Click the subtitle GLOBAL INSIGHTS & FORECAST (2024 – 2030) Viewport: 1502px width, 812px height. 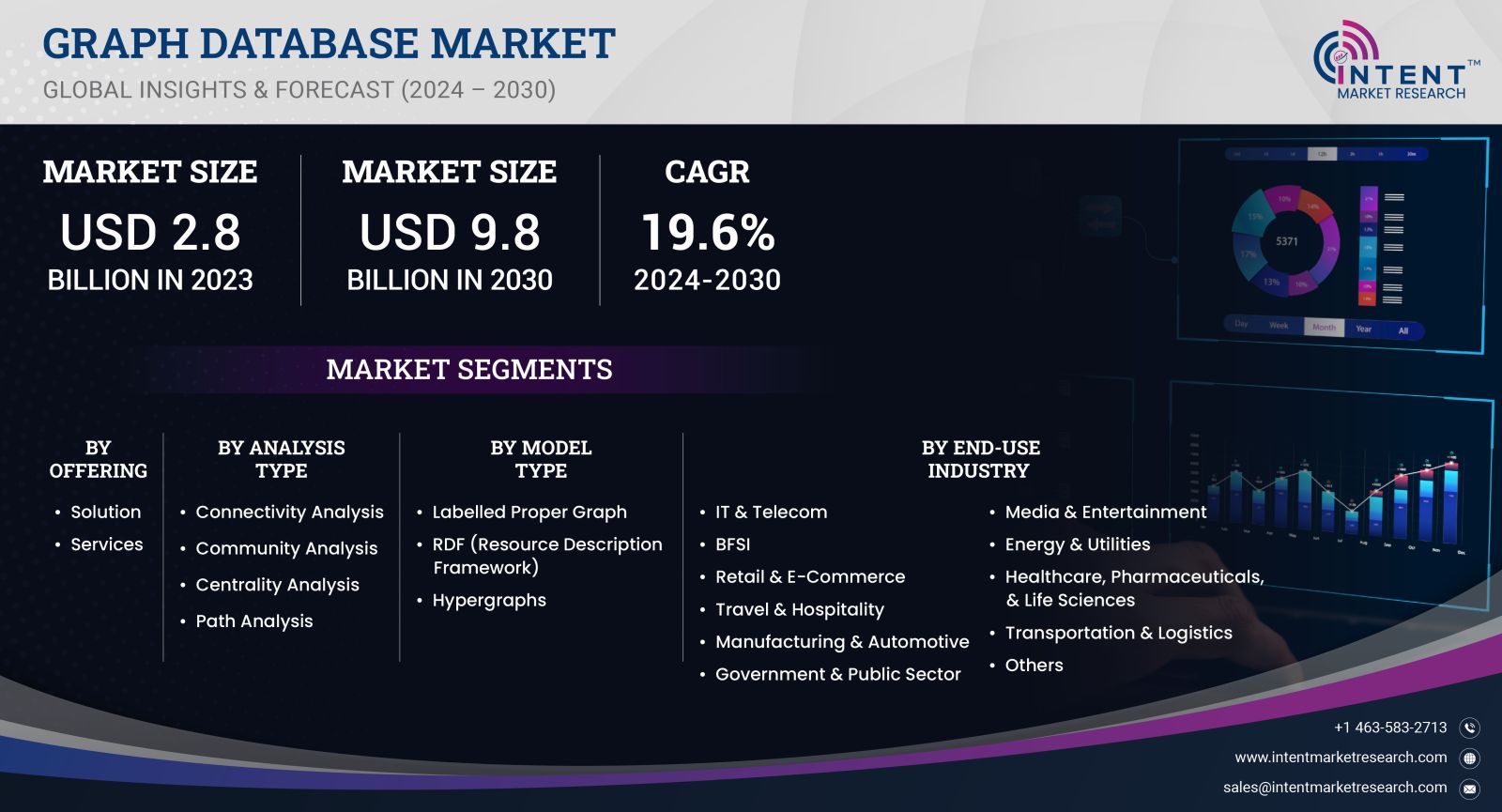(299, 90)
